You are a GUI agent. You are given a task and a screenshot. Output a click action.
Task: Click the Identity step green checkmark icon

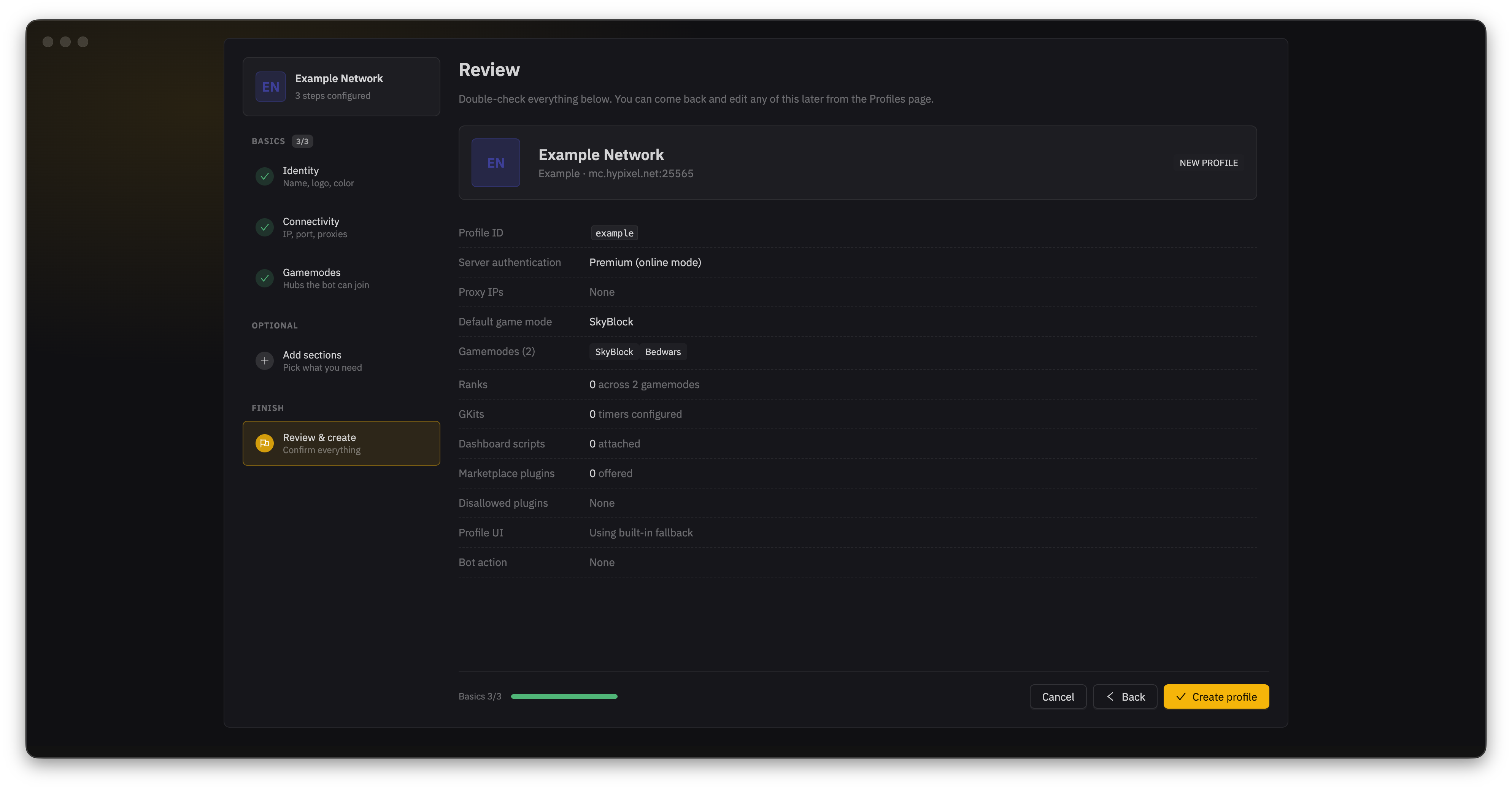point(265,176)
